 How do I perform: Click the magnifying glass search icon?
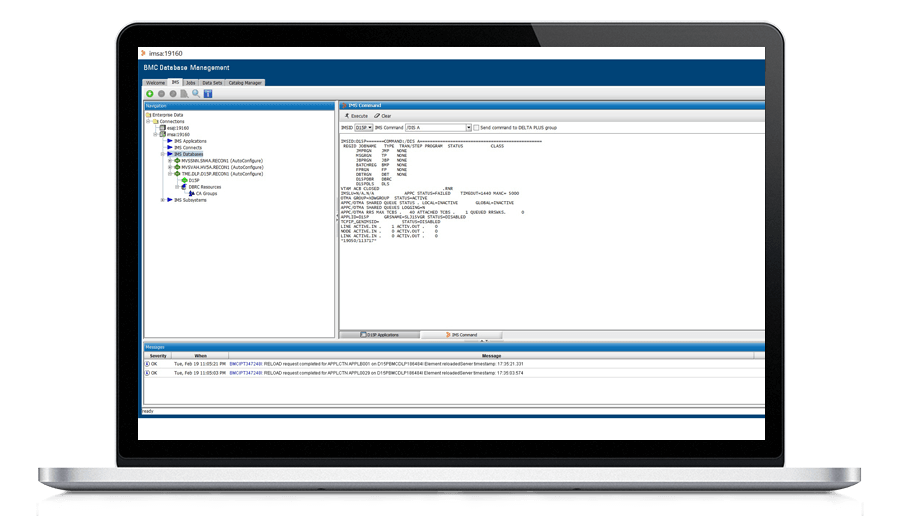pyautogui.click(x=196, y=93)
